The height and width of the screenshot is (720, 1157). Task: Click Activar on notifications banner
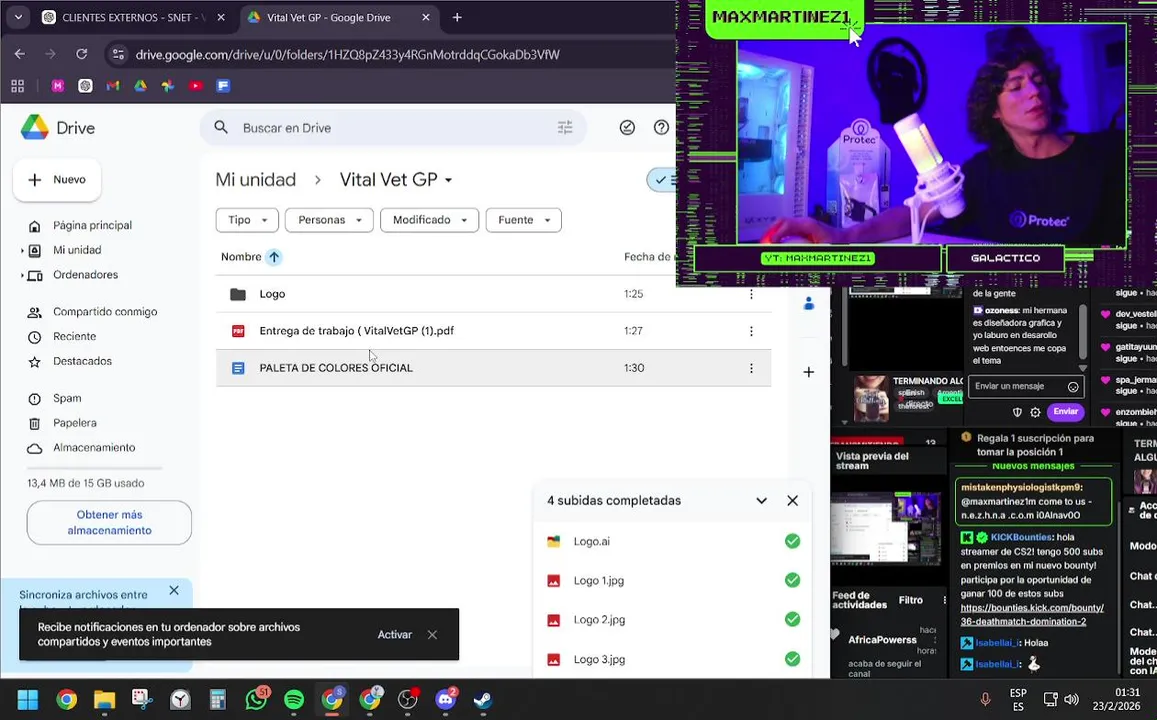click(x=395, y=634)
